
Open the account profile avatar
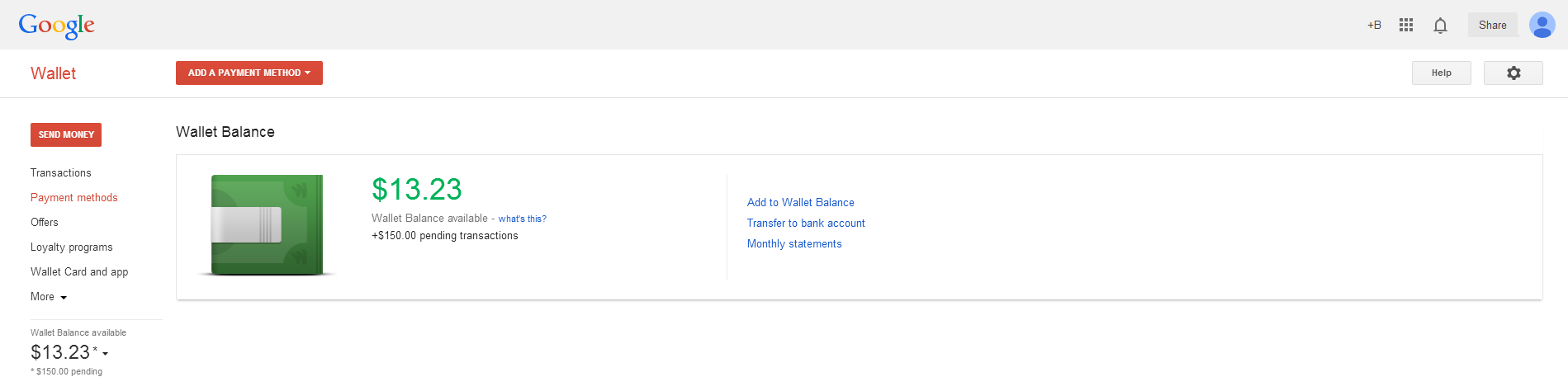[x=1542, y=25]
